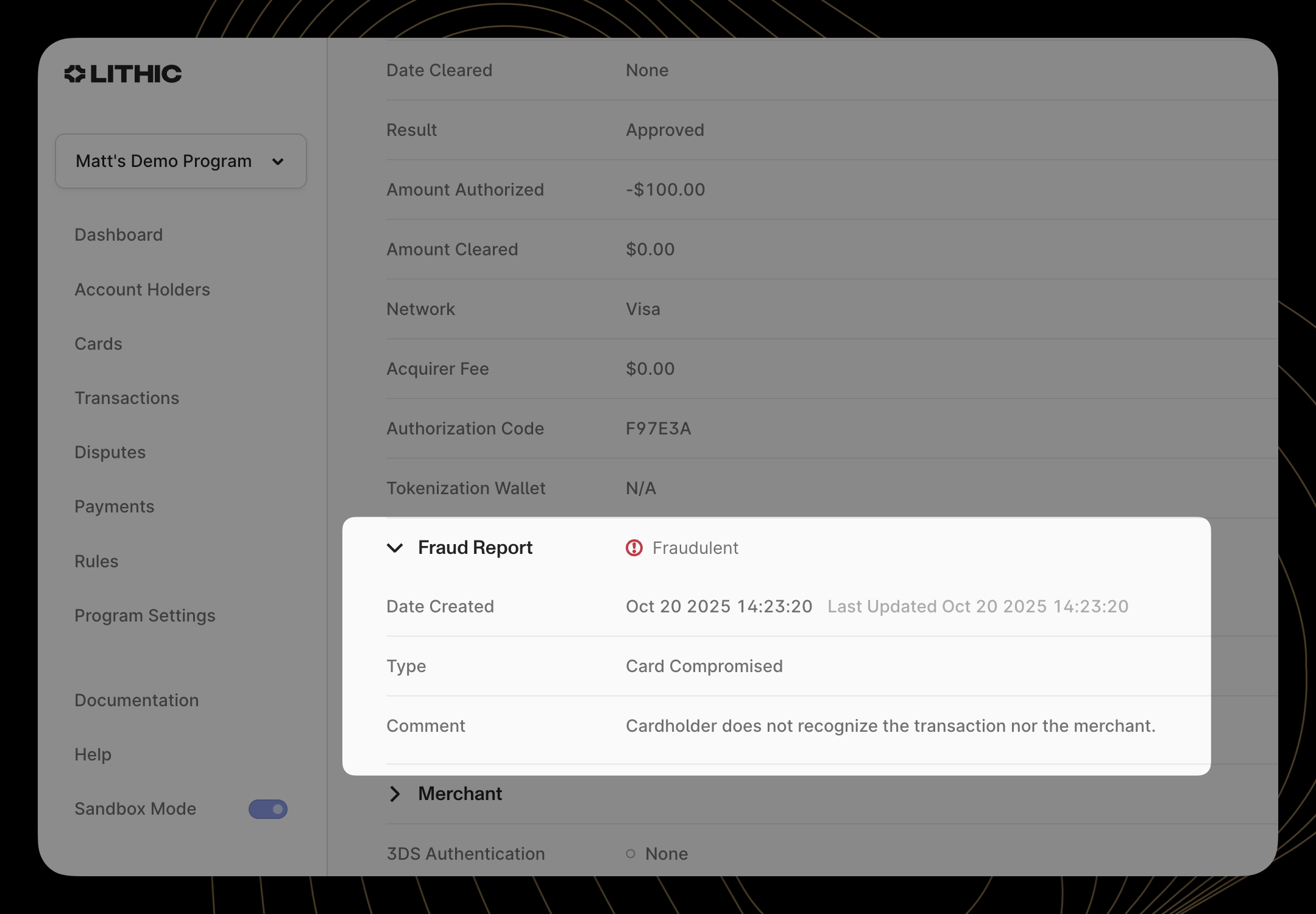Screen dimensions: 1316x914
Task: Go to Dashboard
Action: pyautogui.click(x=118, y=235)
